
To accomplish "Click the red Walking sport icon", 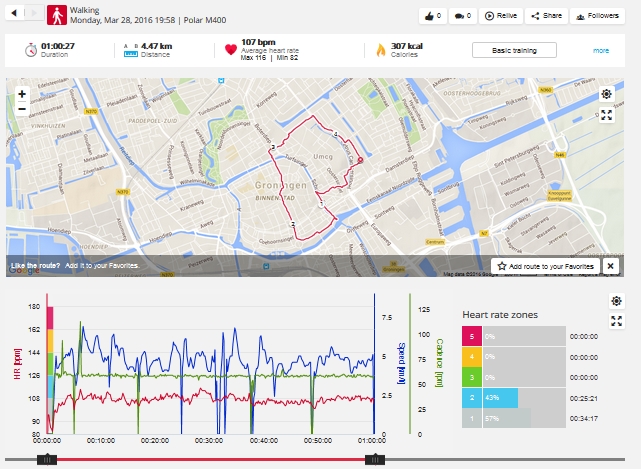I will 57,14.
